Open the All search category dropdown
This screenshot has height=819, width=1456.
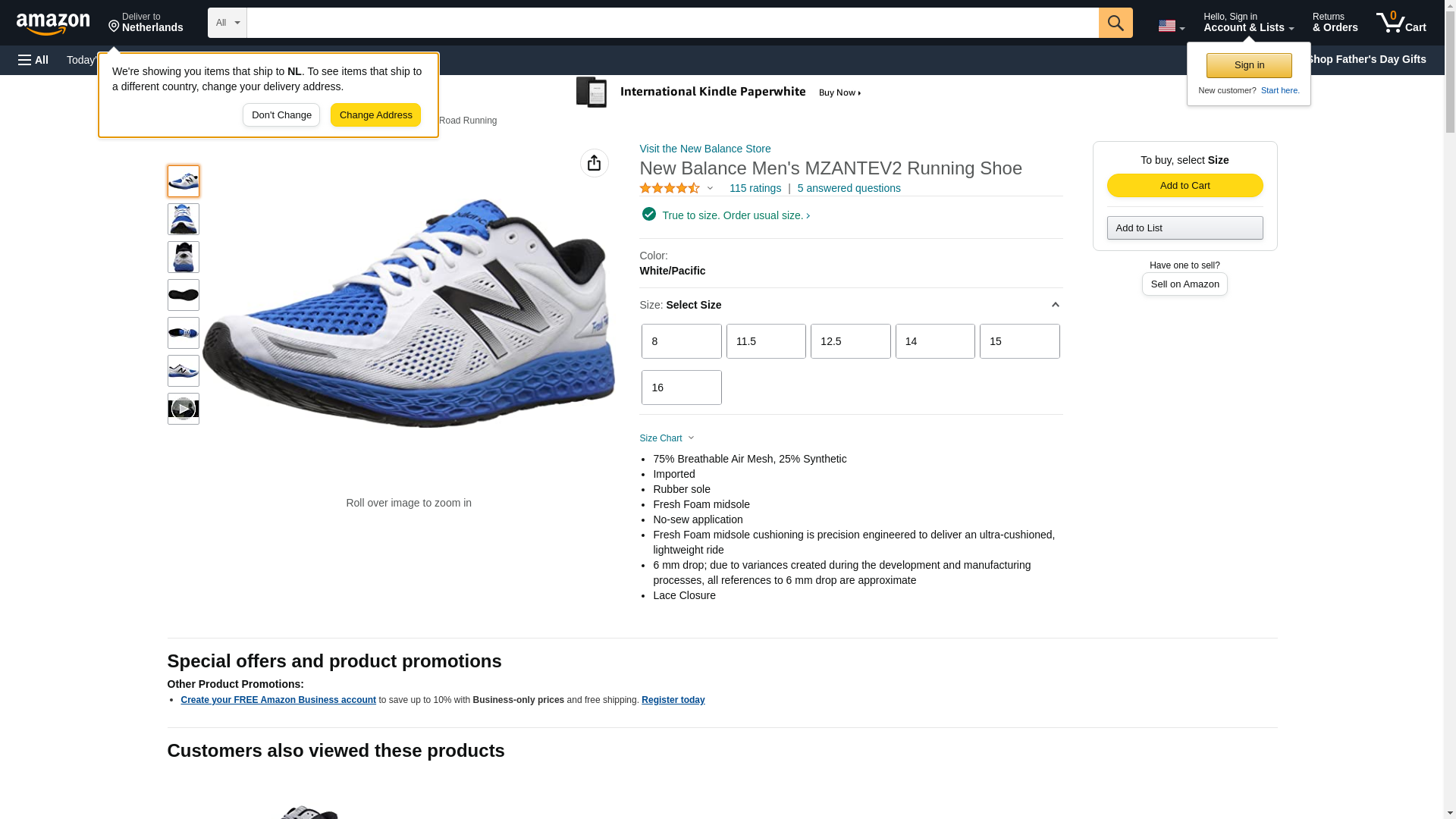click(x=227, y=23)
